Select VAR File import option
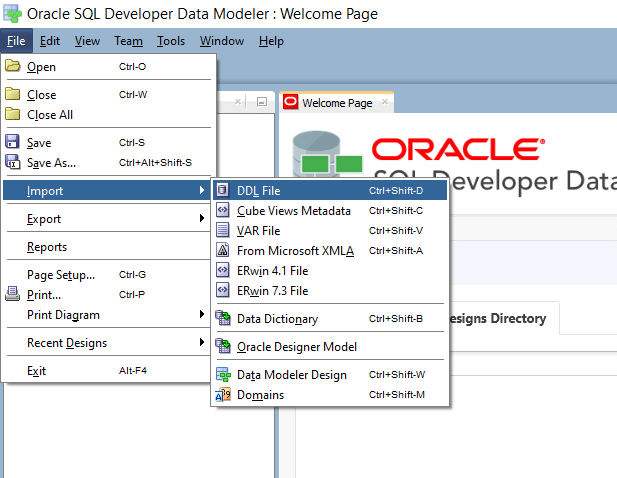Image resolution: width=617 pixels, height=478 pixels. [x=330, y=231]
